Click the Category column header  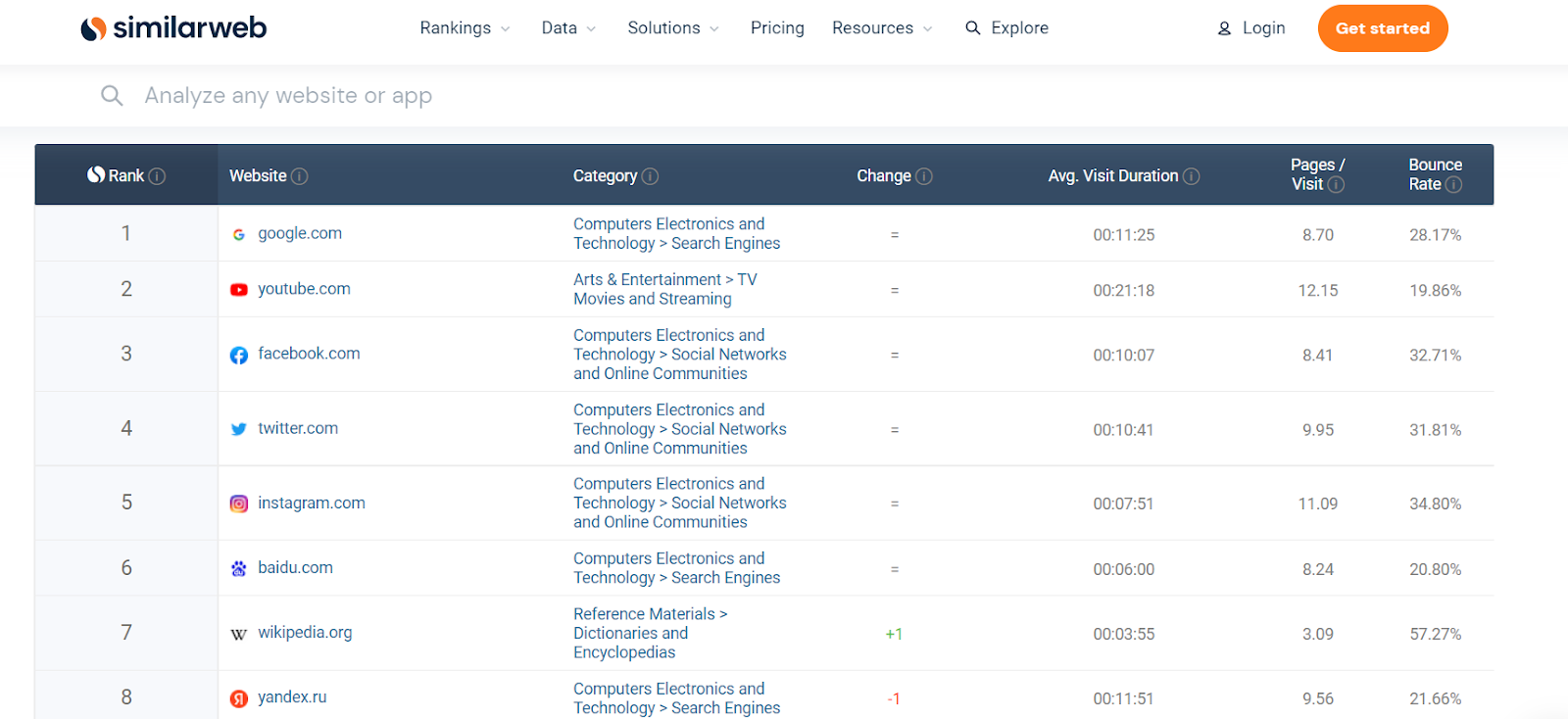pyautogui.click(x=615, y=176)
